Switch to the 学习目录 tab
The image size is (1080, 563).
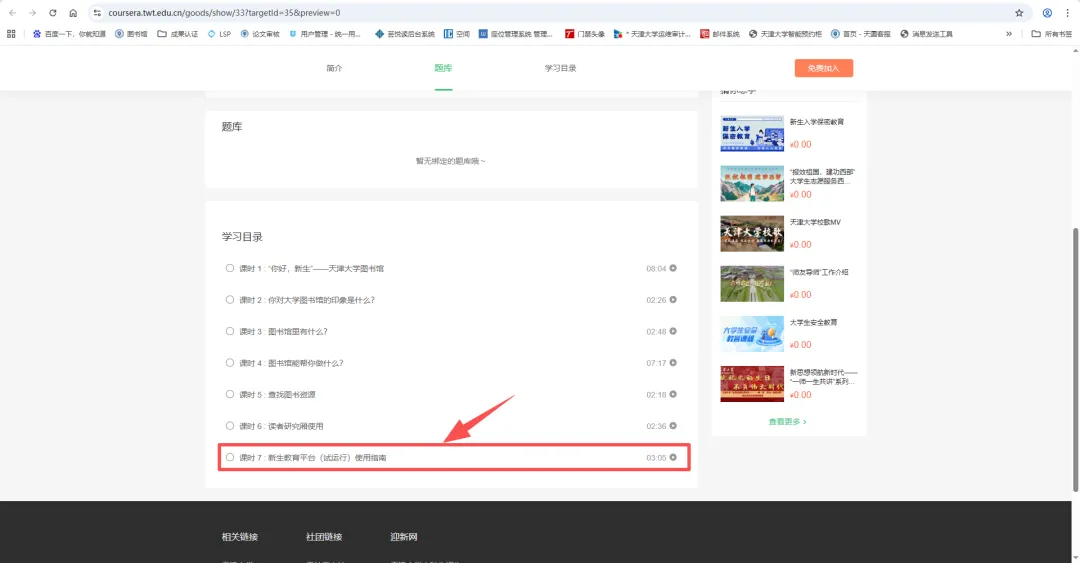(x=560, y=68)
